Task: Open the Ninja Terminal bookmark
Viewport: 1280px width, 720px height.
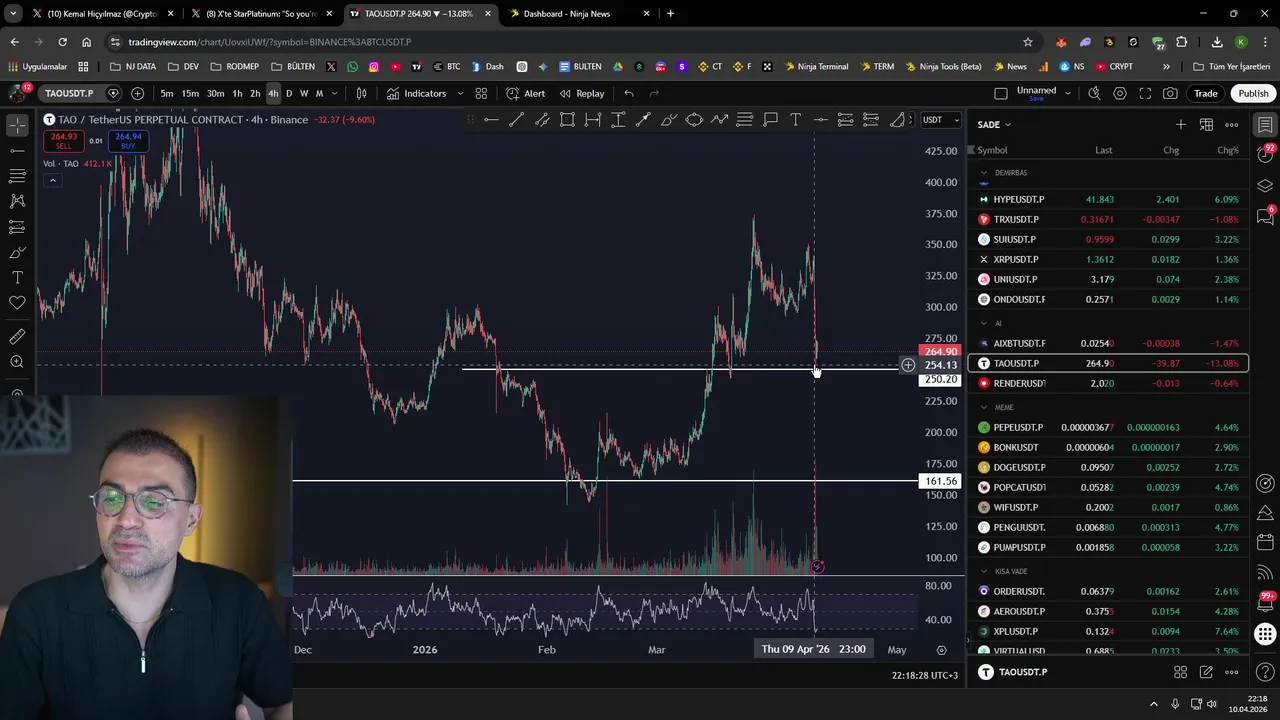Action: point(816,67)
